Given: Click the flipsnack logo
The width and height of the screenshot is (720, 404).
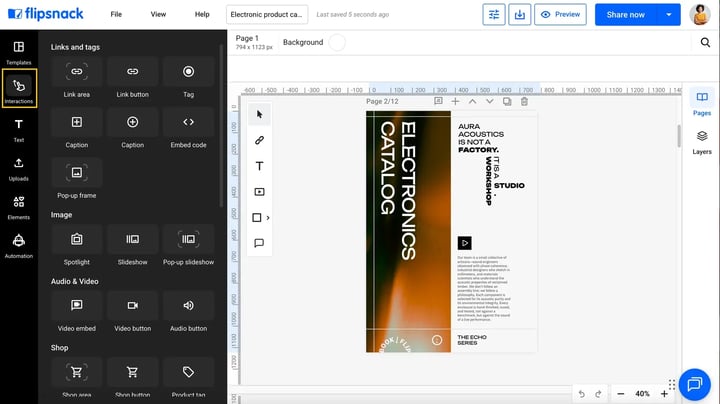Looking at the screenshot, I should [46, 14].
